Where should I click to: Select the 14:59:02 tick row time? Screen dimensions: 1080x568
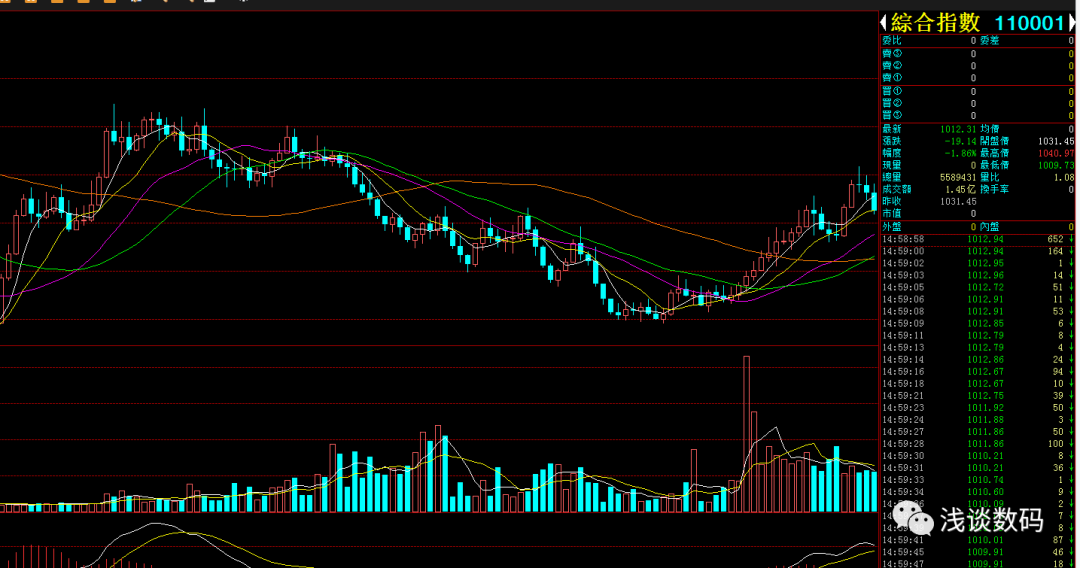coord(903,263)
